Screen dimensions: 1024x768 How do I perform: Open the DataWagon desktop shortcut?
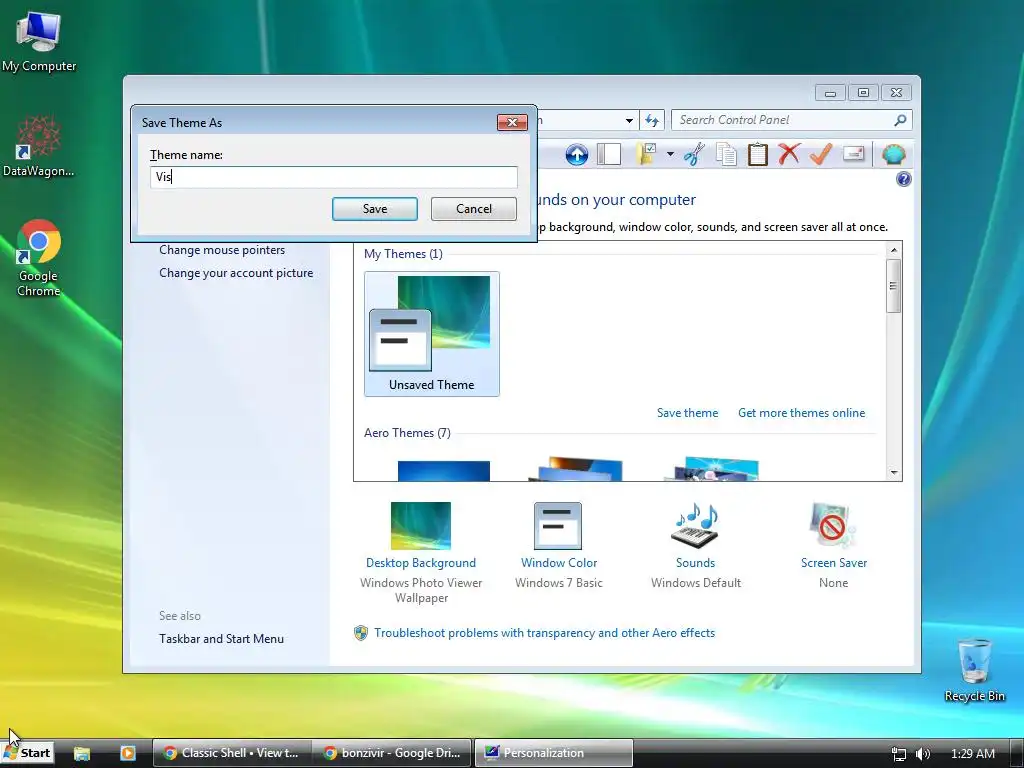pyautogui.click(x=38, y=146)
